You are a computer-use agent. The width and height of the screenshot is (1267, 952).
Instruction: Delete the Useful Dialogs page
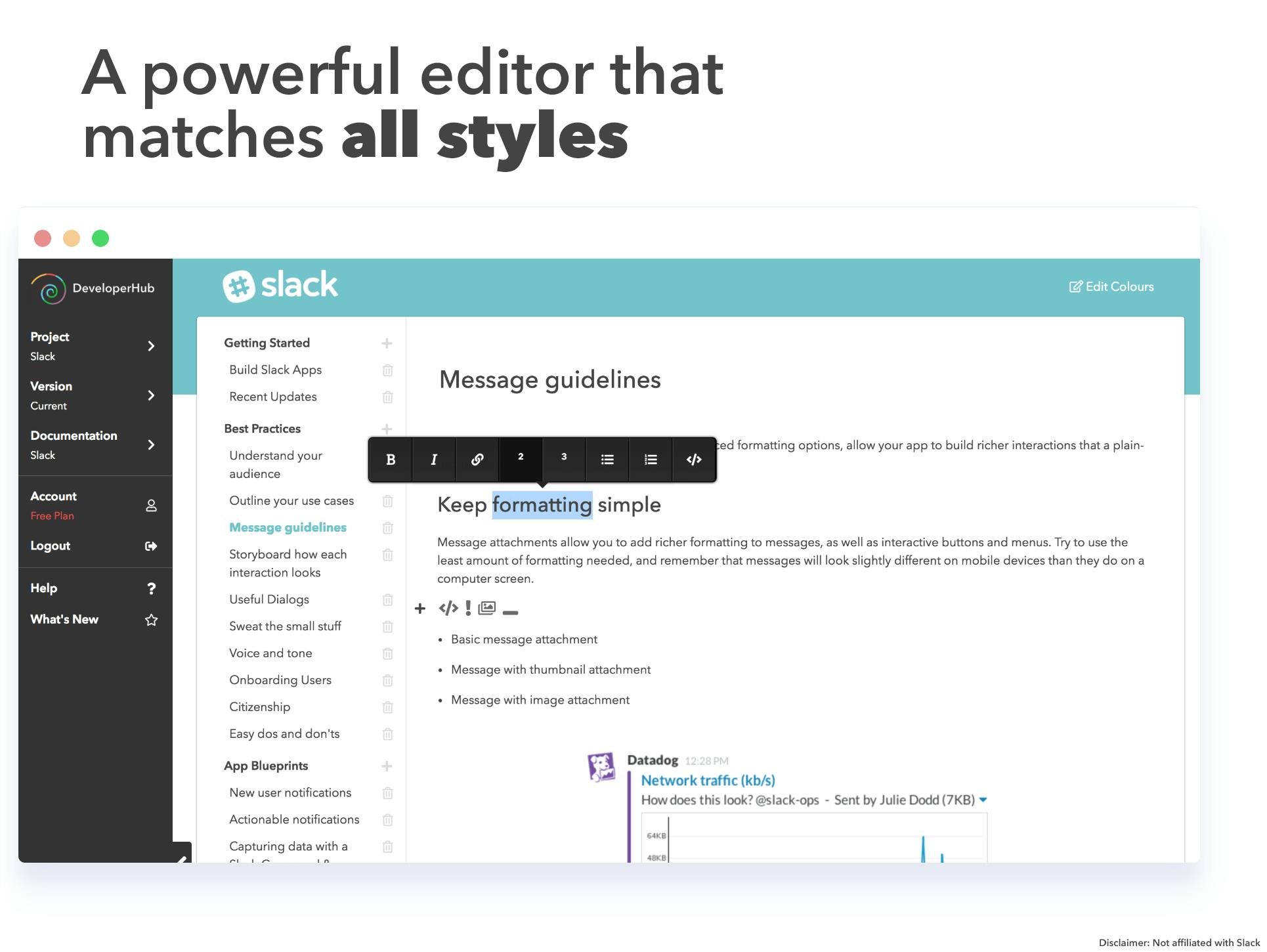[388, 599]
